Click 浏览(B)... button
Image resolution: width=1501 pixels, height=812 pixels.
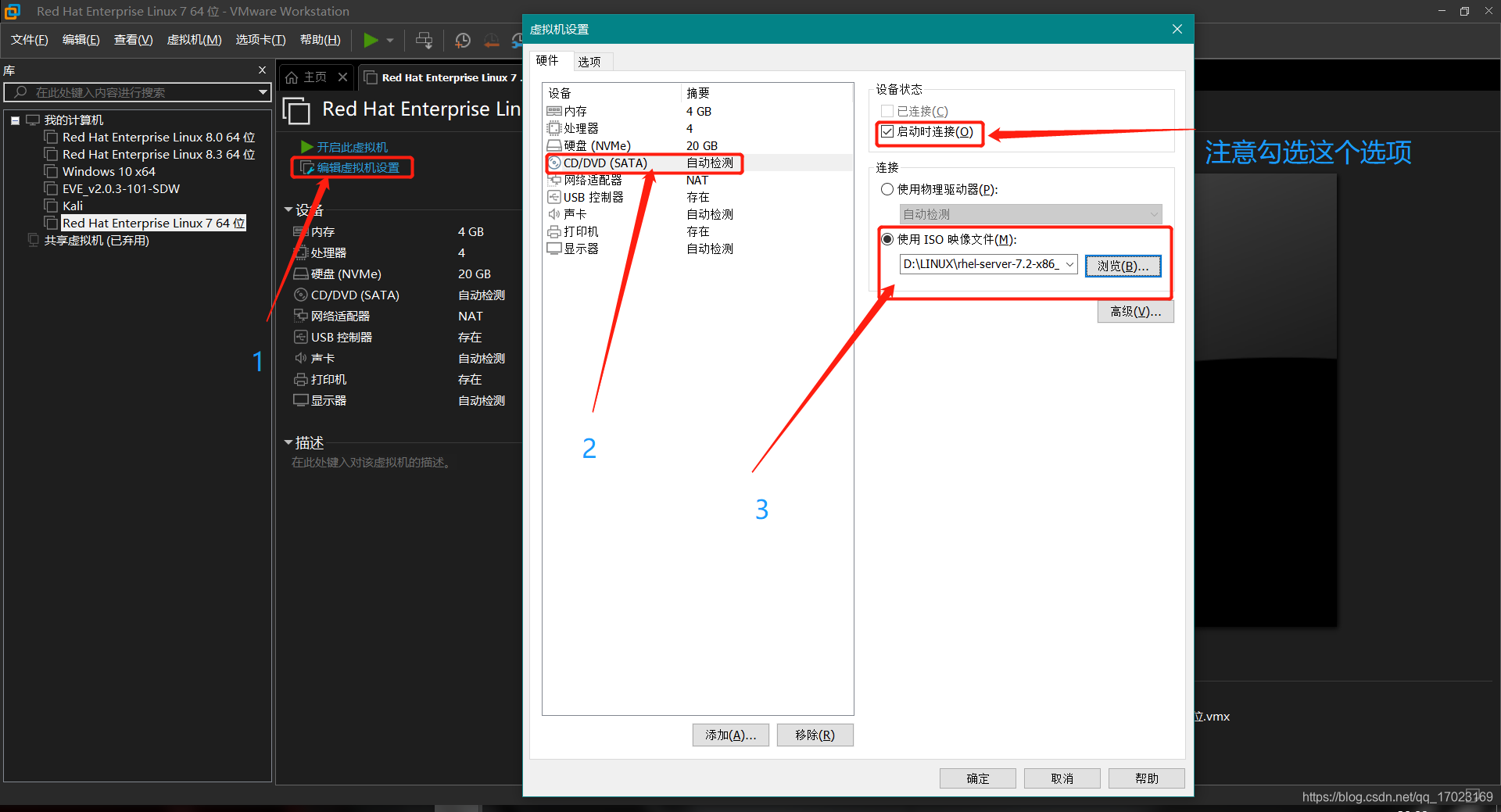pyautogui.click(x=1123, y=266)
